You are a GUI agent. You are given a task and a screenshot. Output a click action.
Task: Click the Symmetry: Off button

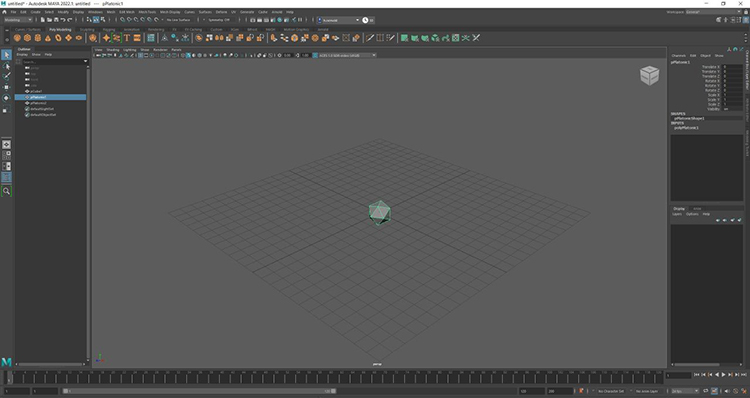pos(219,20)
